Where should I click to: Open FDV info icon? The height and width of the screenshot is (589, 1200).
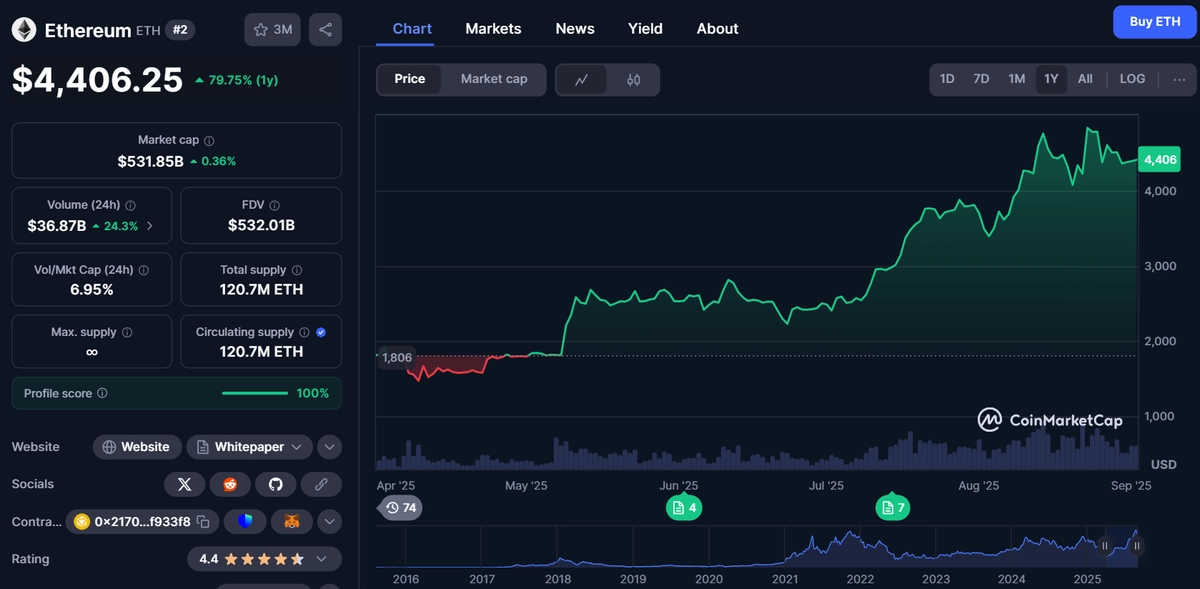coord(274,205)
